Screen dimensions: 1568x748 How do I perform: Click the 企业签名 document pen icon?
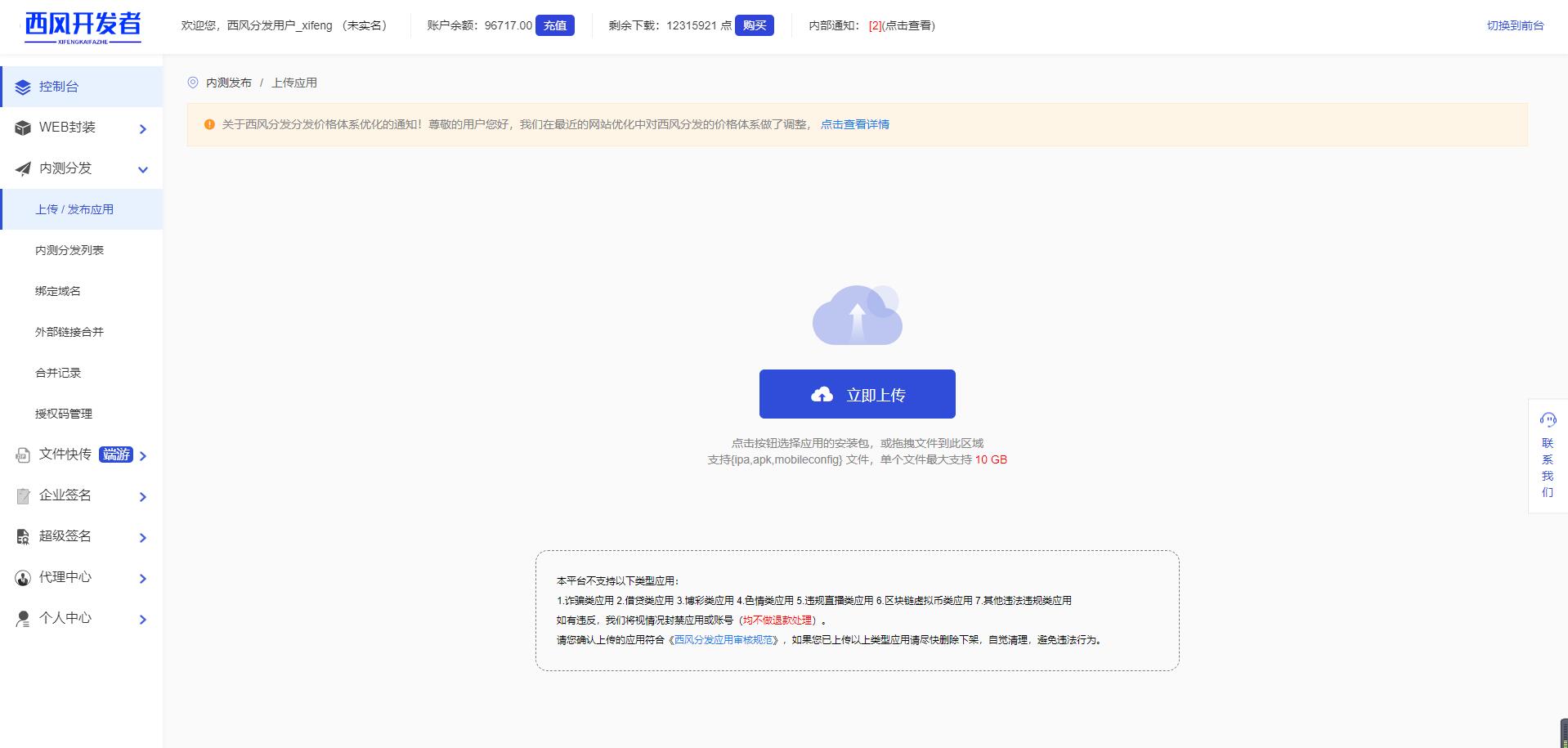tap(23, 496)
